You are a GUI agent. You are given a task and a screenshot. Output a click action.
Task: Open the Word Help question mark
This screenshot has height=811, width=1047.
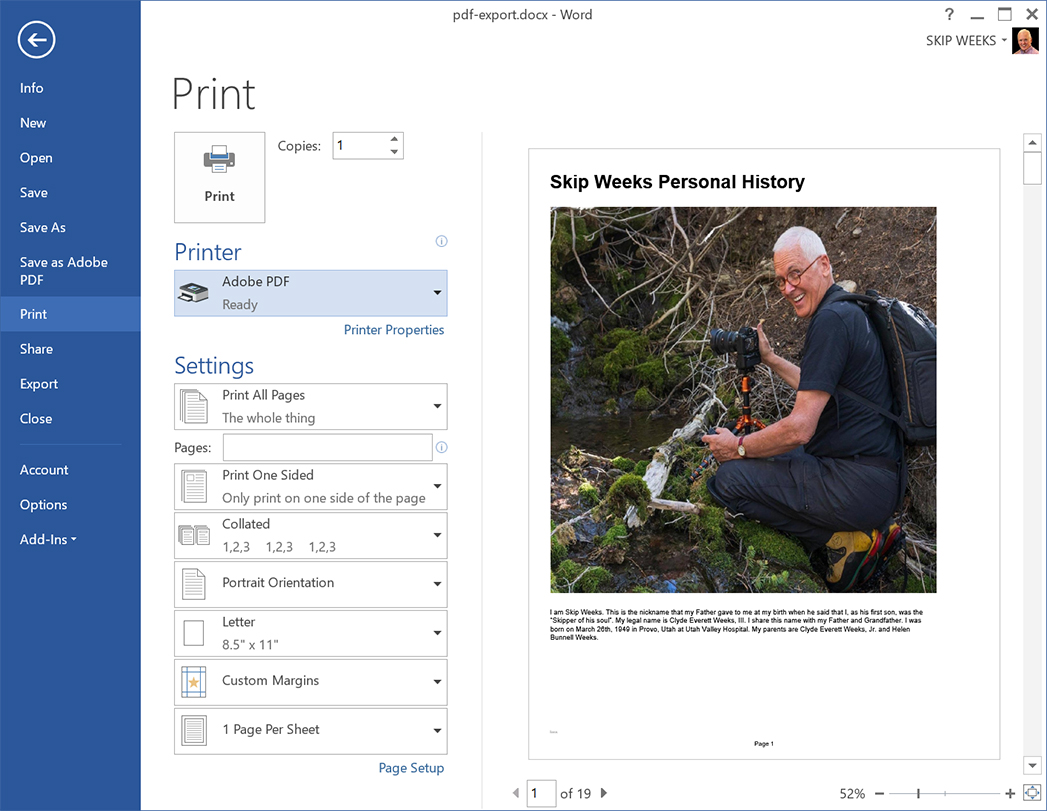tap(949, 14)
